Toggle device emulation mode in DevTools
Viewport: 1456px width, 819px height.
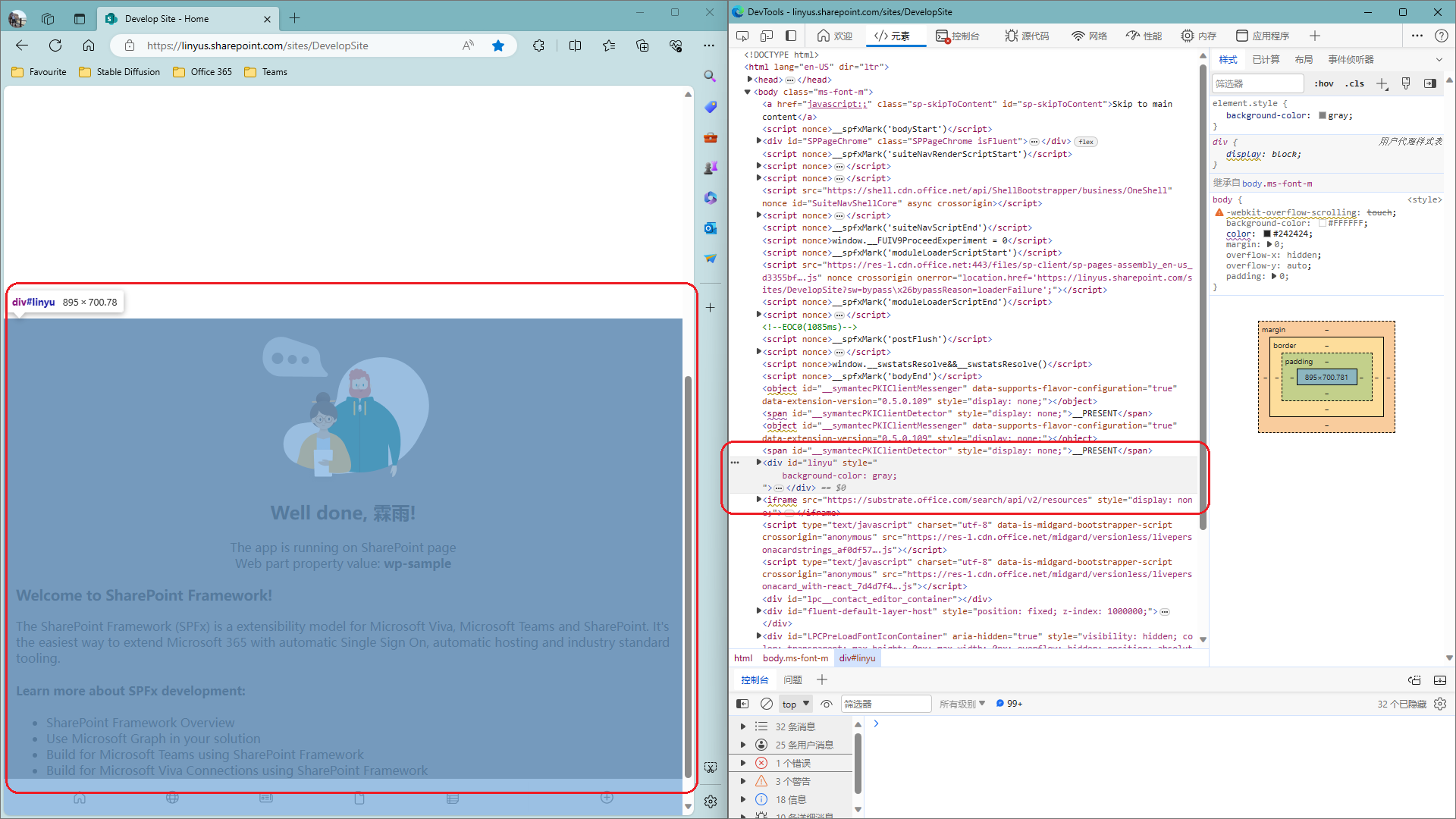click(x=767, y=36)
